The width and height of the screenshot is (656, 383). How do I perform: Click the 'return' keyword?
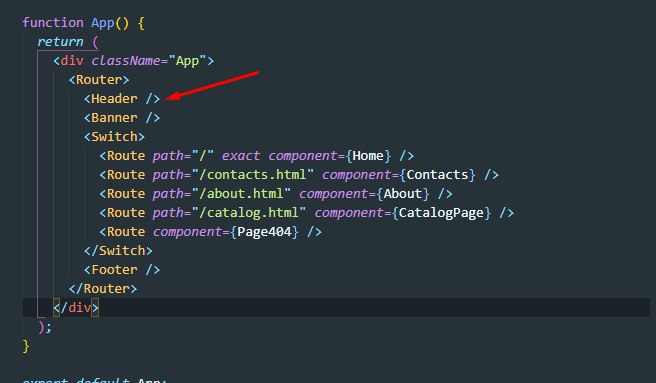point(60,41)
